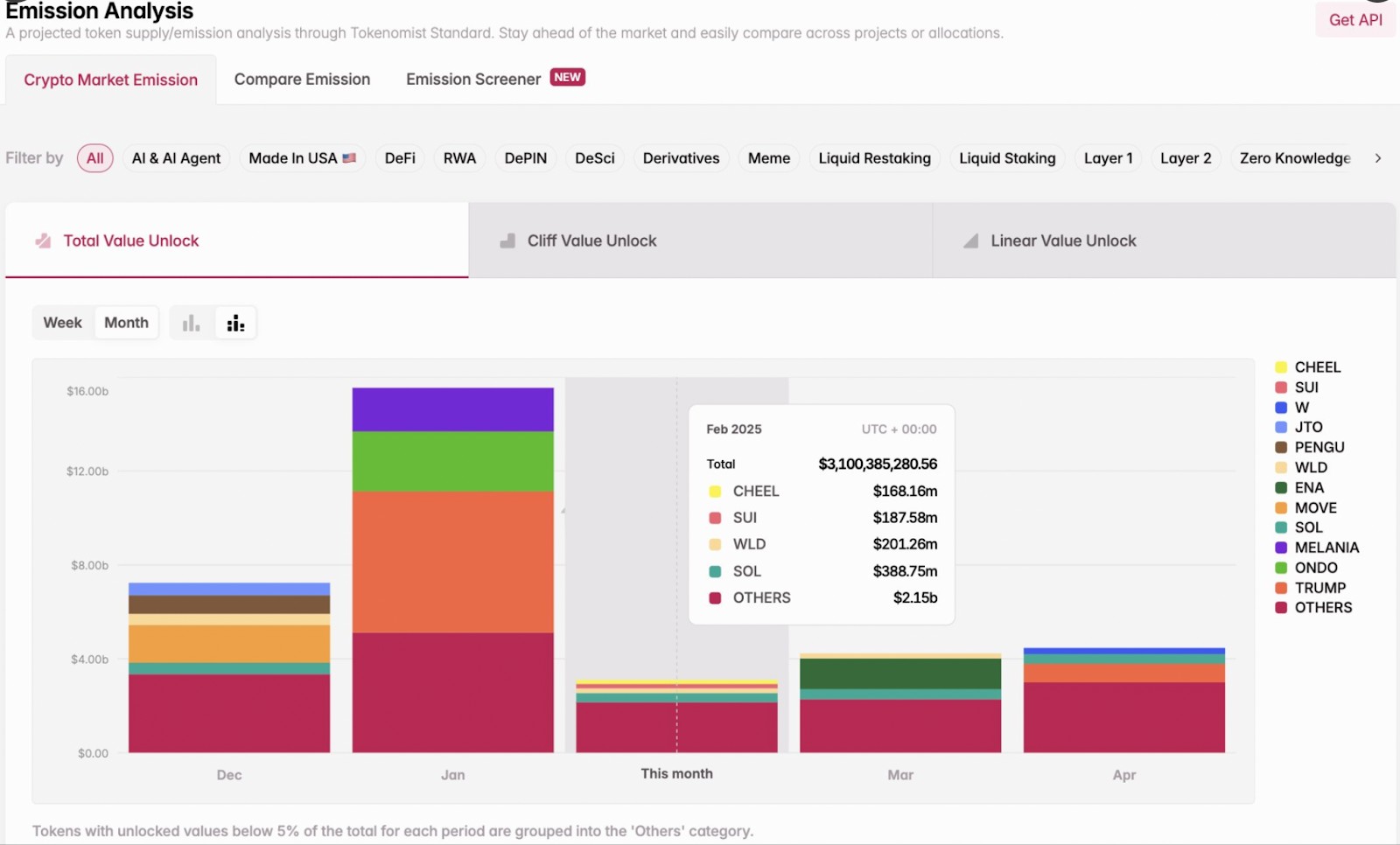Screen dimensions: 1400x845
Task: Click the ENA segment in Mar bar
Action: click(900, 674)
